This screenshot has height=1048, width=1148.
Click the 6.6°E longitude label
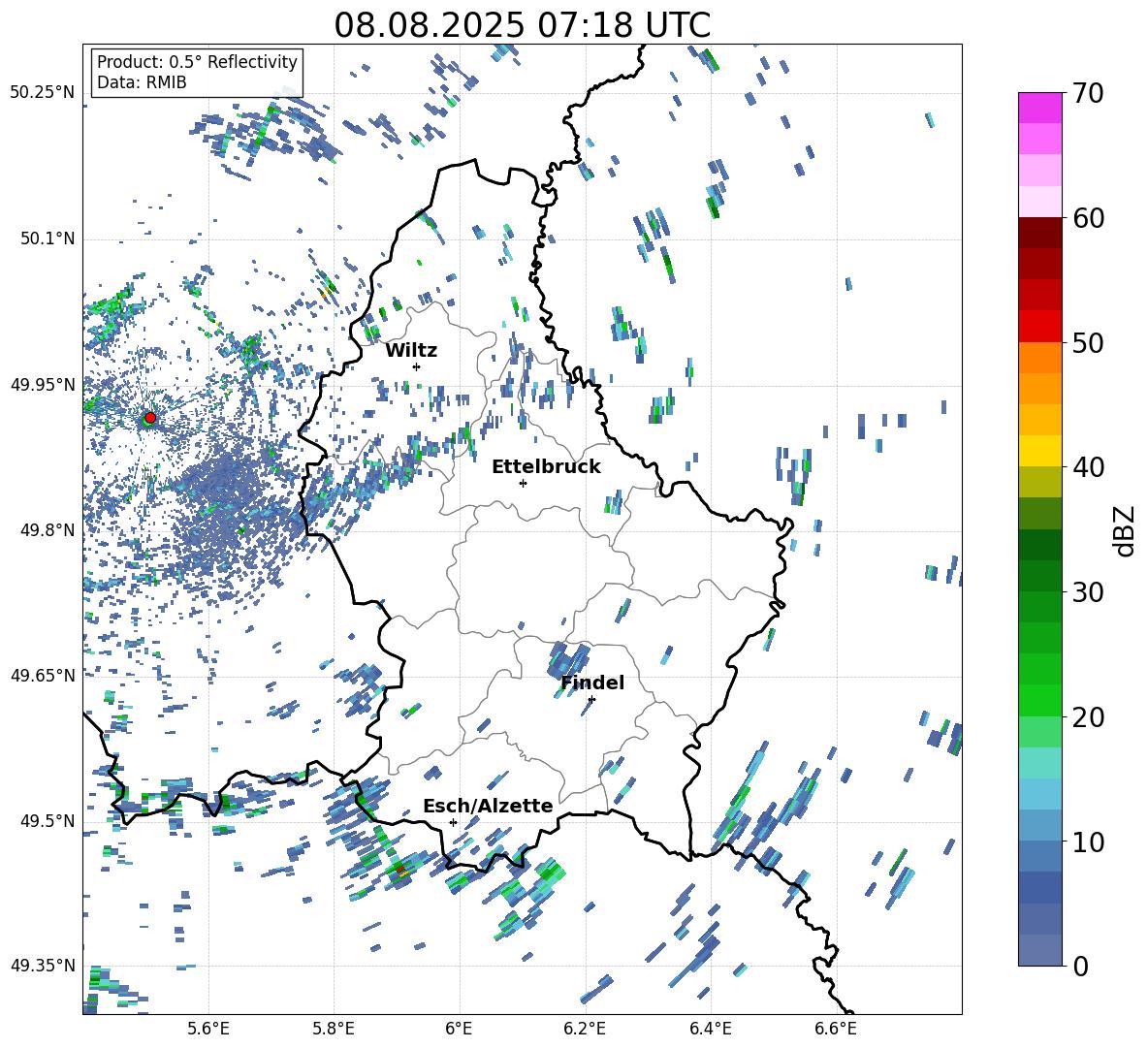[836, 1030]
